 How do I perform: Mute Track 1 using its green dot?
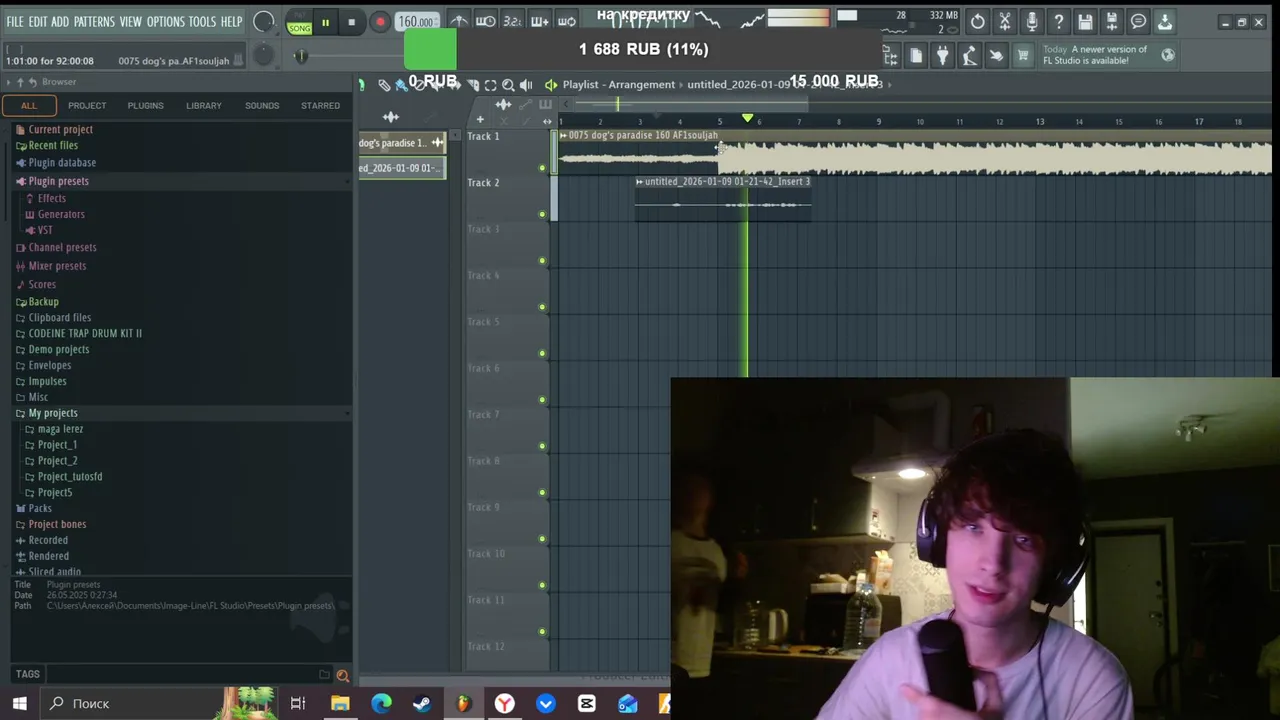click(x=542, y=168)
